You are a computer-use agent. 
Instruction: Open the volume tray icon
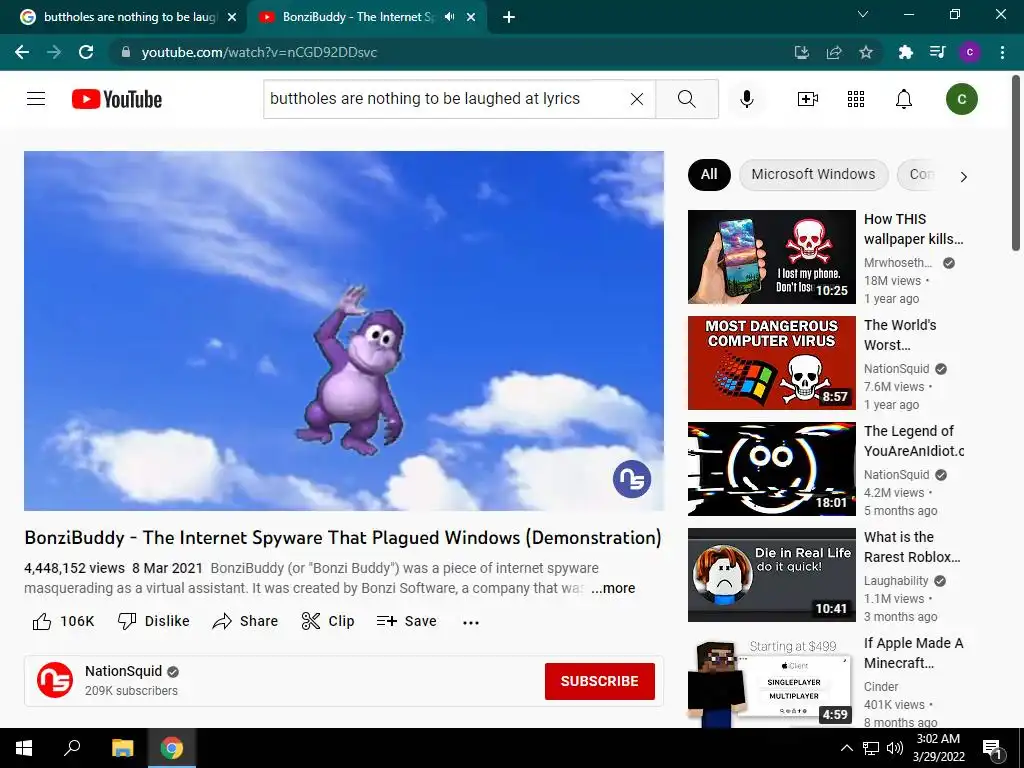(895, 748)
